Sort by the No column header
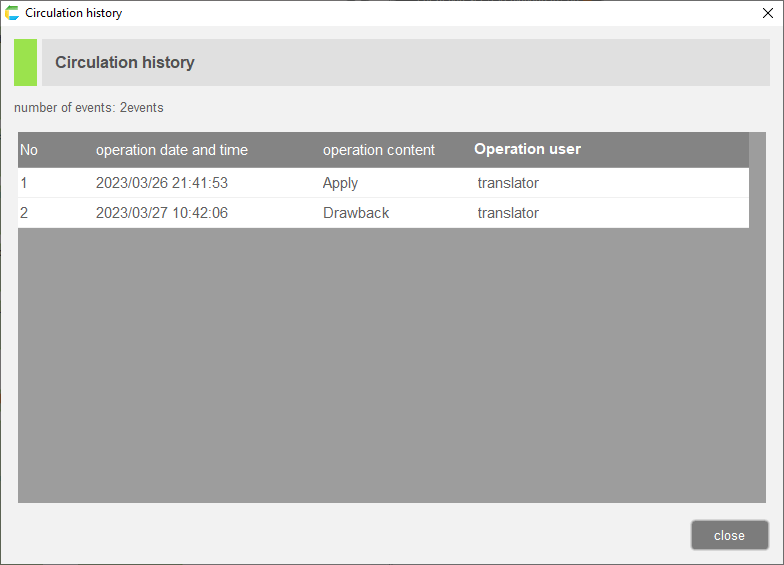Screen dimensions: 784x565 point(29,150)
